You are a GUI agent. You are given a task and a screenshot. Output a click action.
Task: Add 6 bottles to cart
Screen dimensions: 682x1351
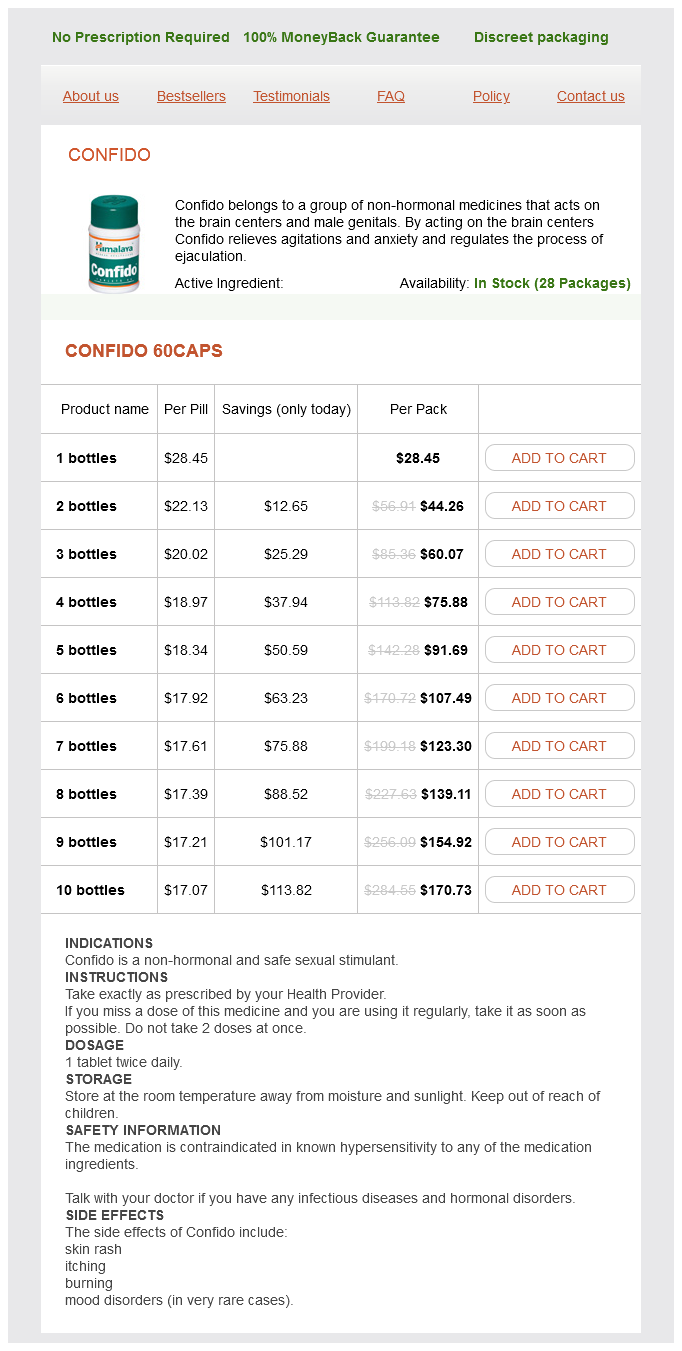tap(559, 698)
